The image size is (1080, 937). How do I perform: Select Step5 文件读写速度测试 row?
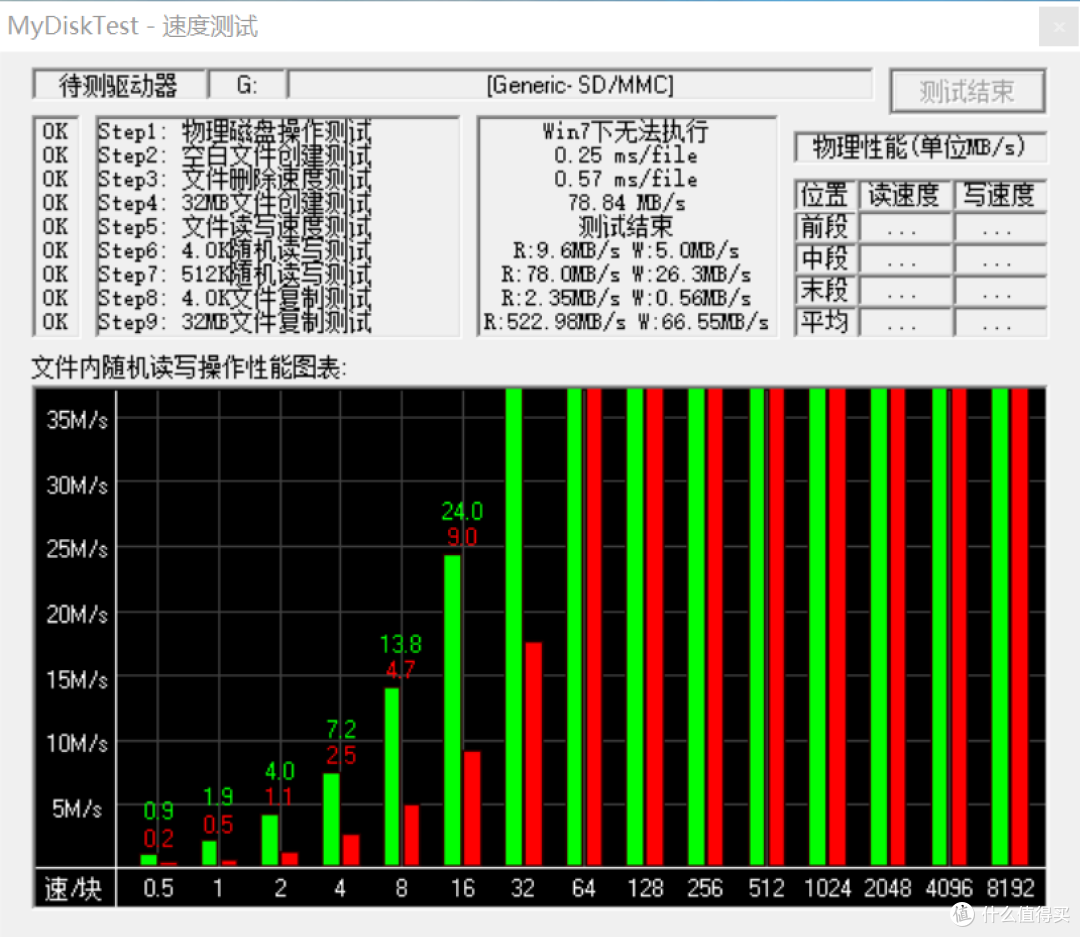(x=236, y=227)
